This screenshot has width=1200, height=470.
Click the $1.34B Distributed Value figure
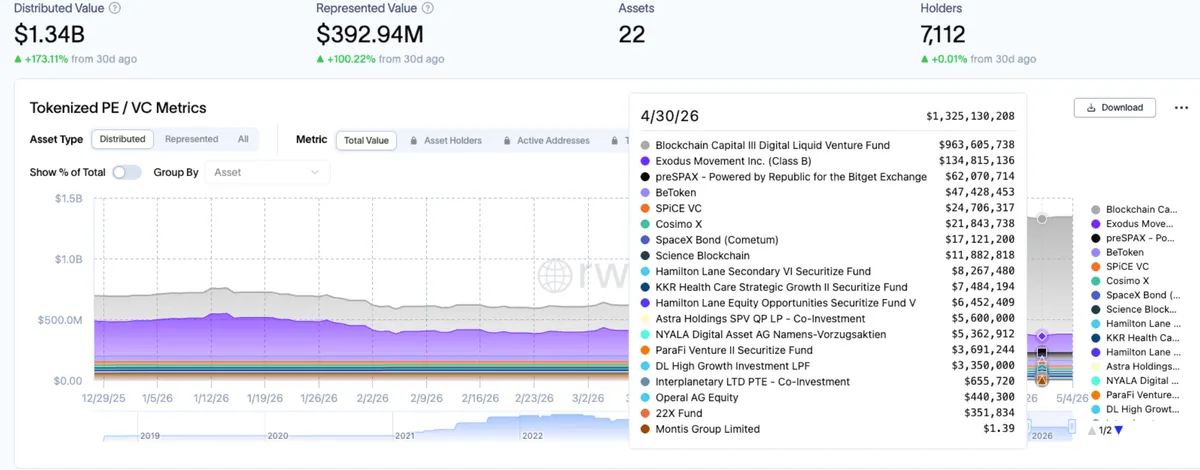50,34
